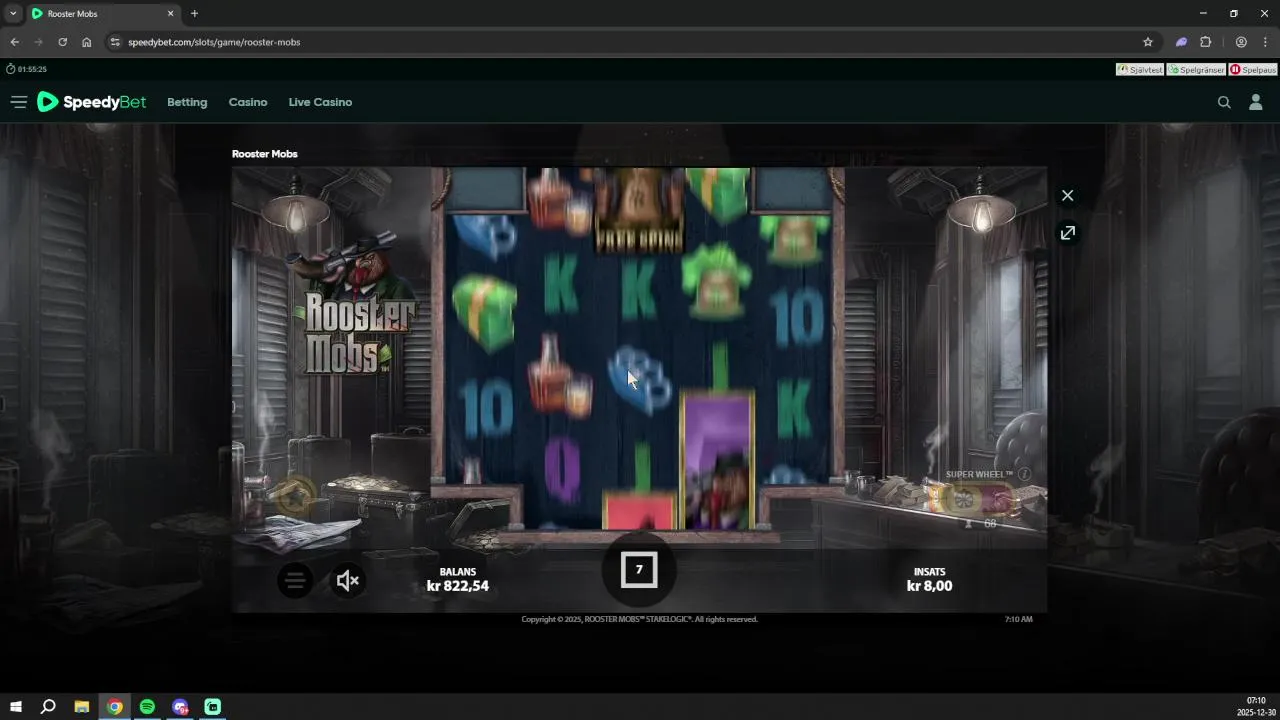This screenshot has width=1280, height=720.
Task: Stop the autoplay counter showing 7
Action: [639, 570]
